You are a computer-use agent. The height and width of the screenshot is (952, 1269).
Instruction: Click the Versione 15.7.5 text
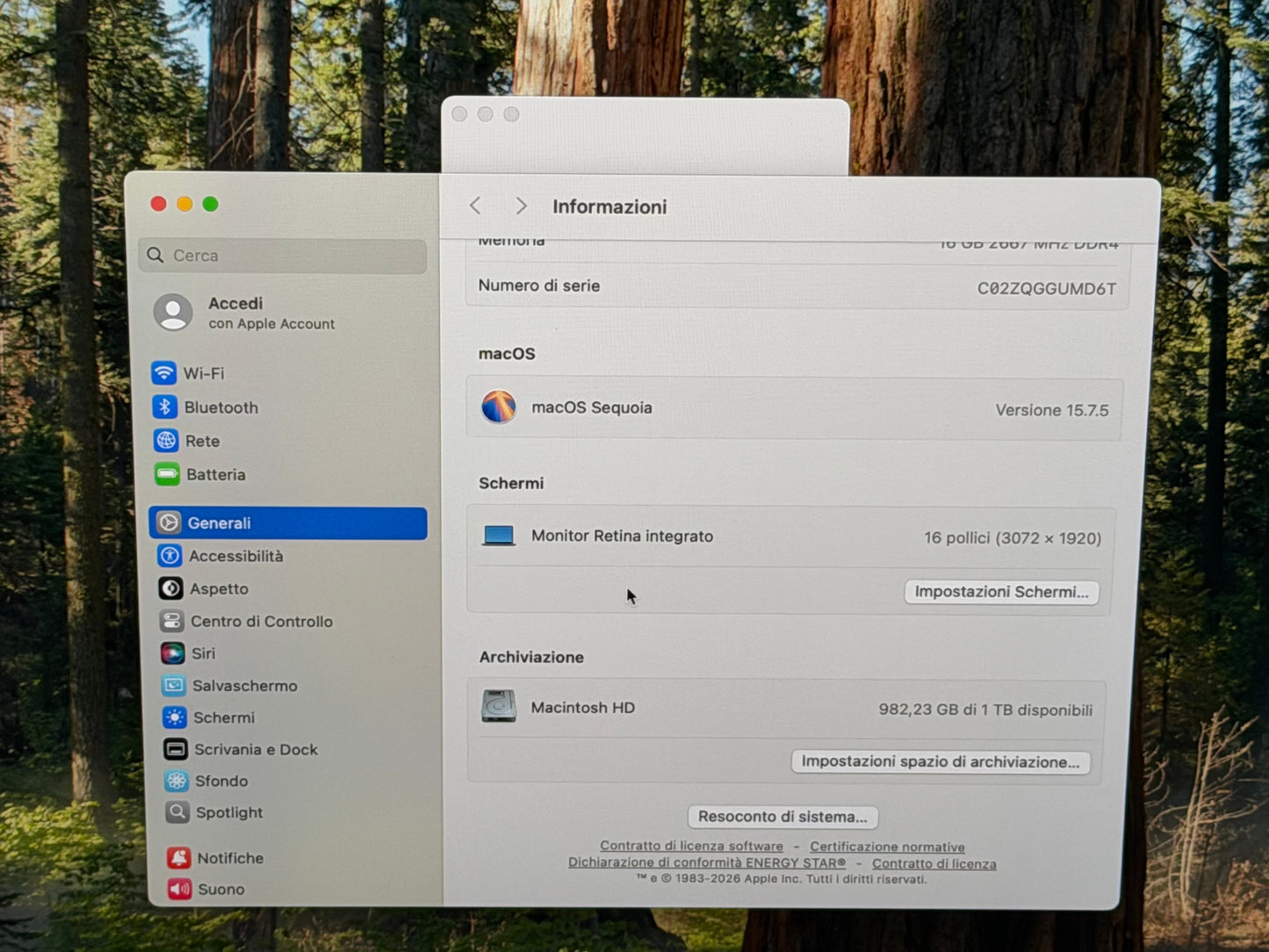1052,410
